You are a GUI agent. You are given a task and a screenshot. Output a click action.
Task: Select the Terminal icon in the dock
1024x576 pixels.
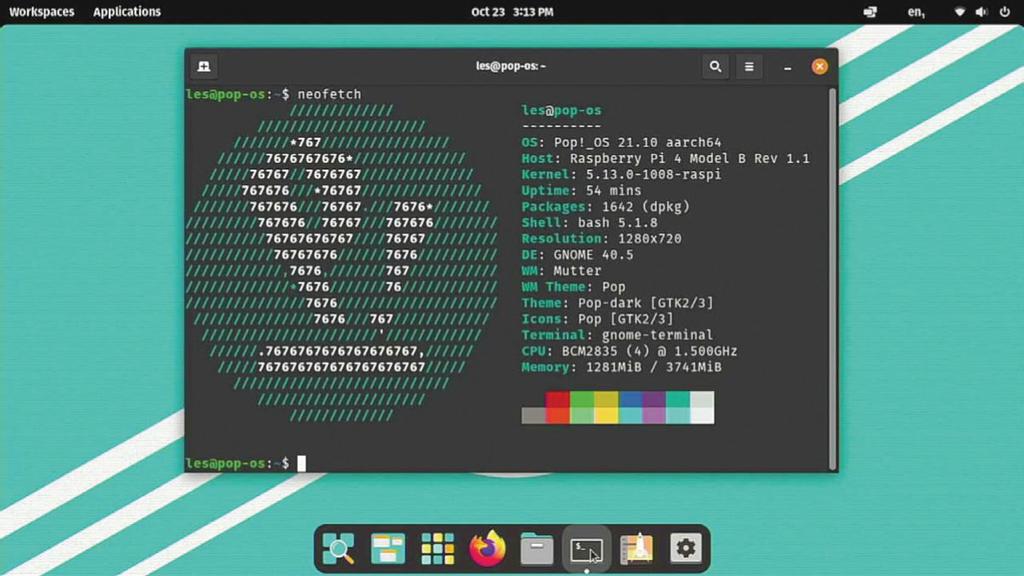(x=586, y=549)
